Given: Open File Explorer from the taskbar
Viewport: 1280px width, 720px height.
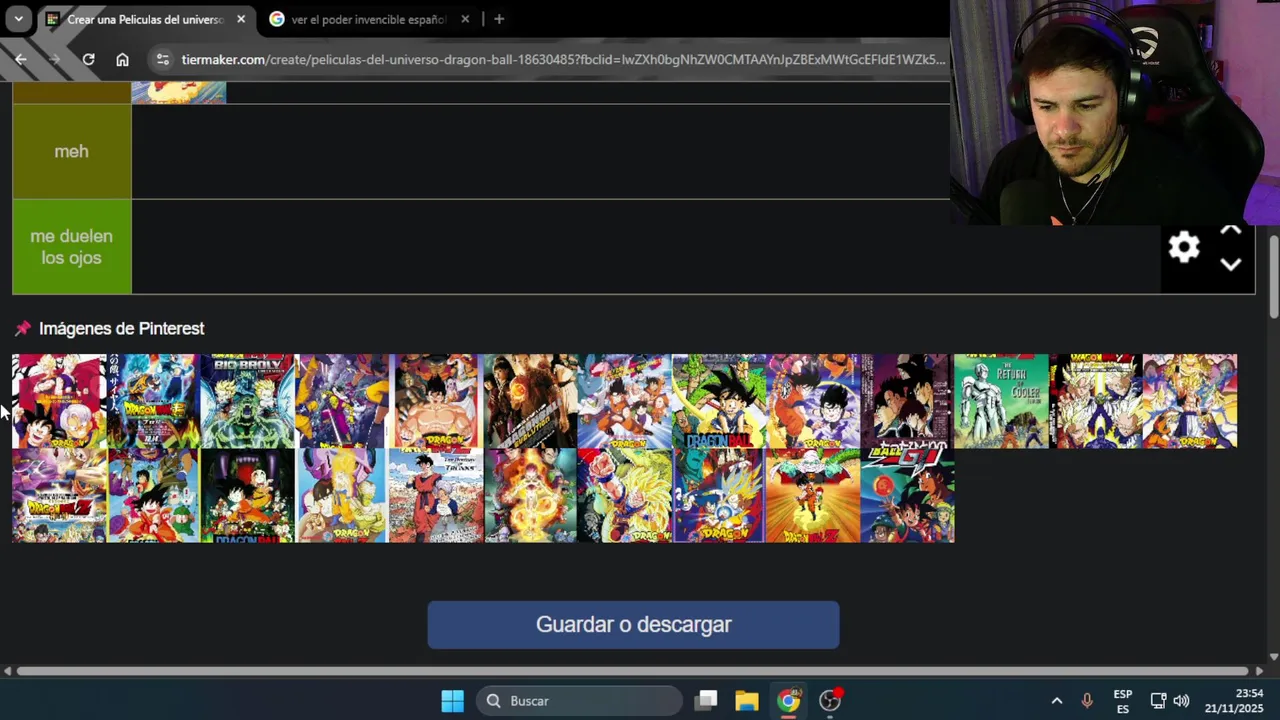Looking at the screenshot, I should pos(747,701).
